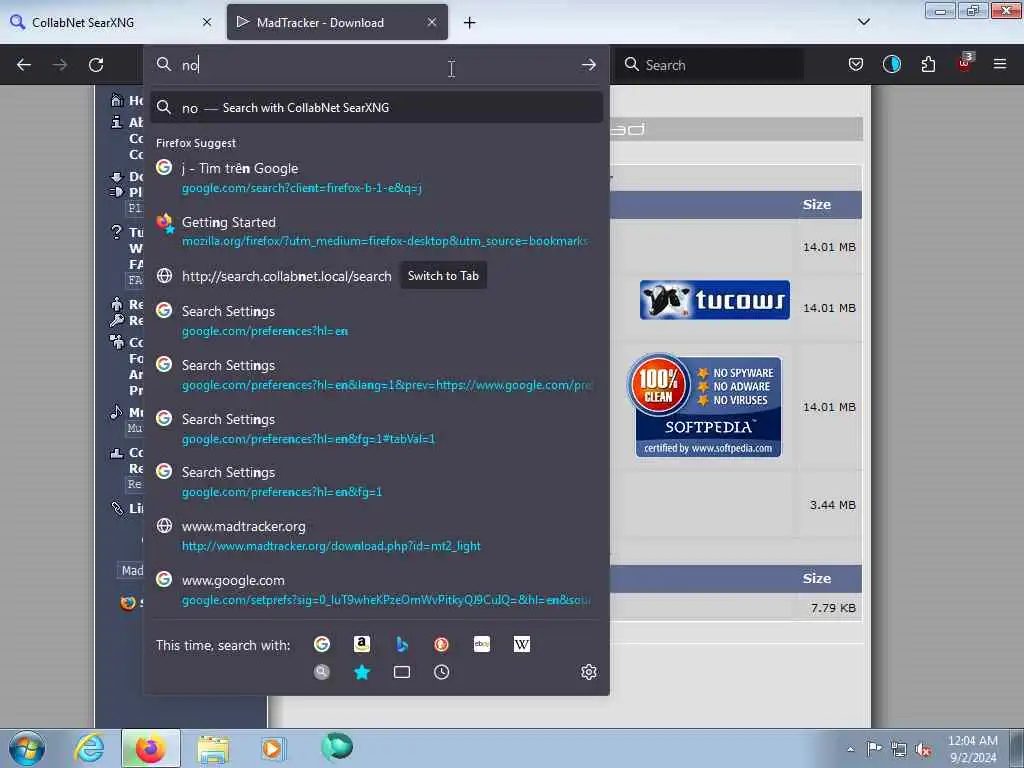Close the CollabNet SearXNG tab
The height and width of the screenshot is (768, 1024).
pyautogui.click(x=207, y=22)
